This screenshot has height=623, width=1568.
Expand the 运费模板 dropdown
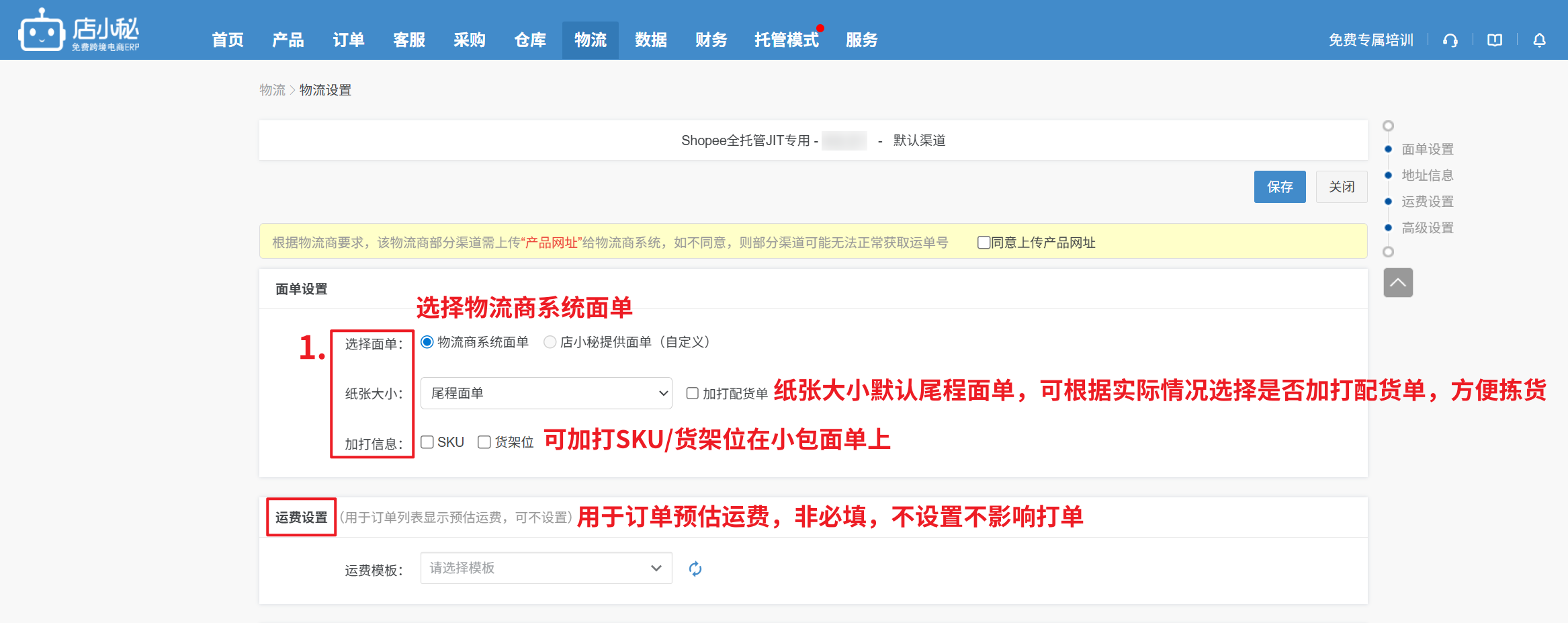(546, 569)
